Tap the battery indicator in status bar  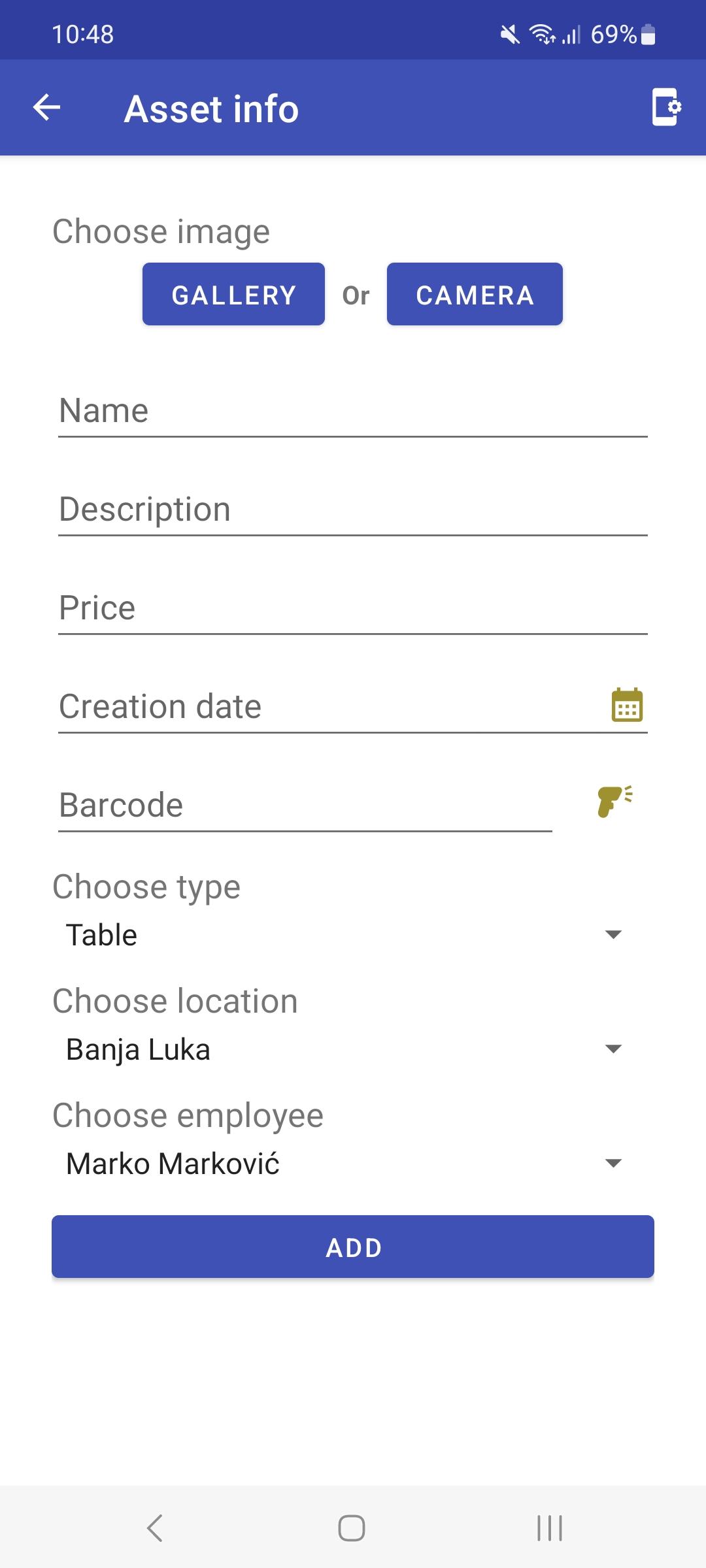pyautogui.click(x=648, y=34)
